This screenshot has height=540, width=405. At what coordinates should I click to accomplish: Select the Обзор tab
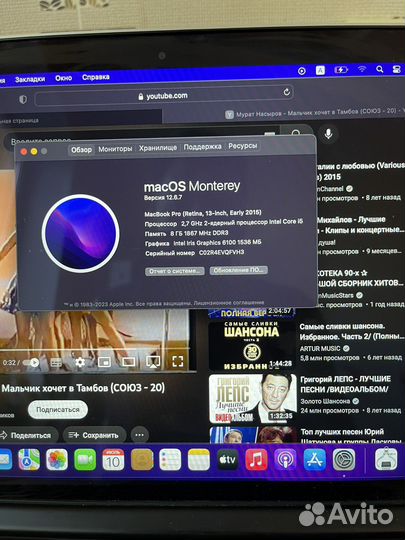[x=81, y=150]
